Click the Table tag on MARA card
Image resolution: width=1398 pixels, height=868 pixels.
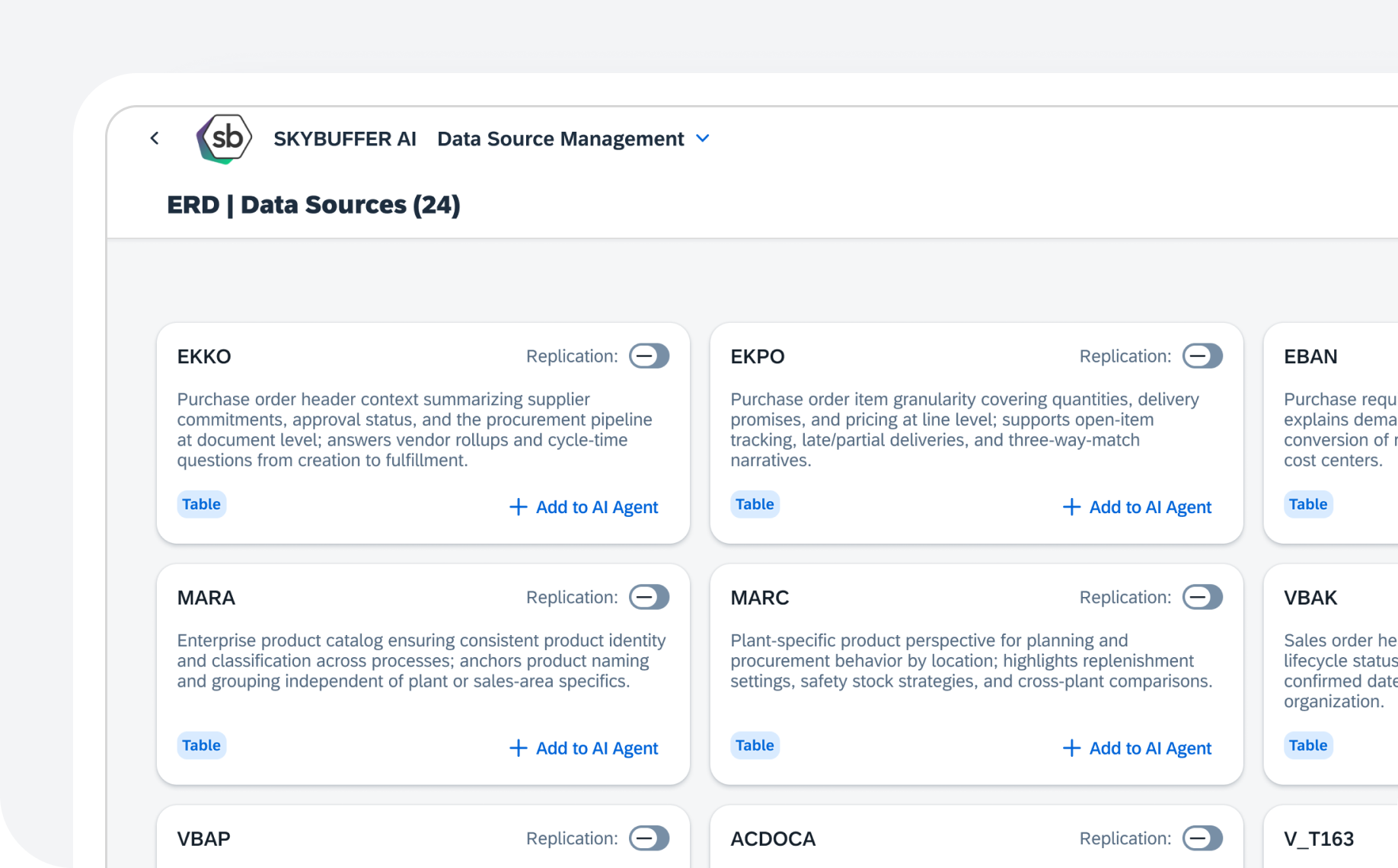[201, 745]
